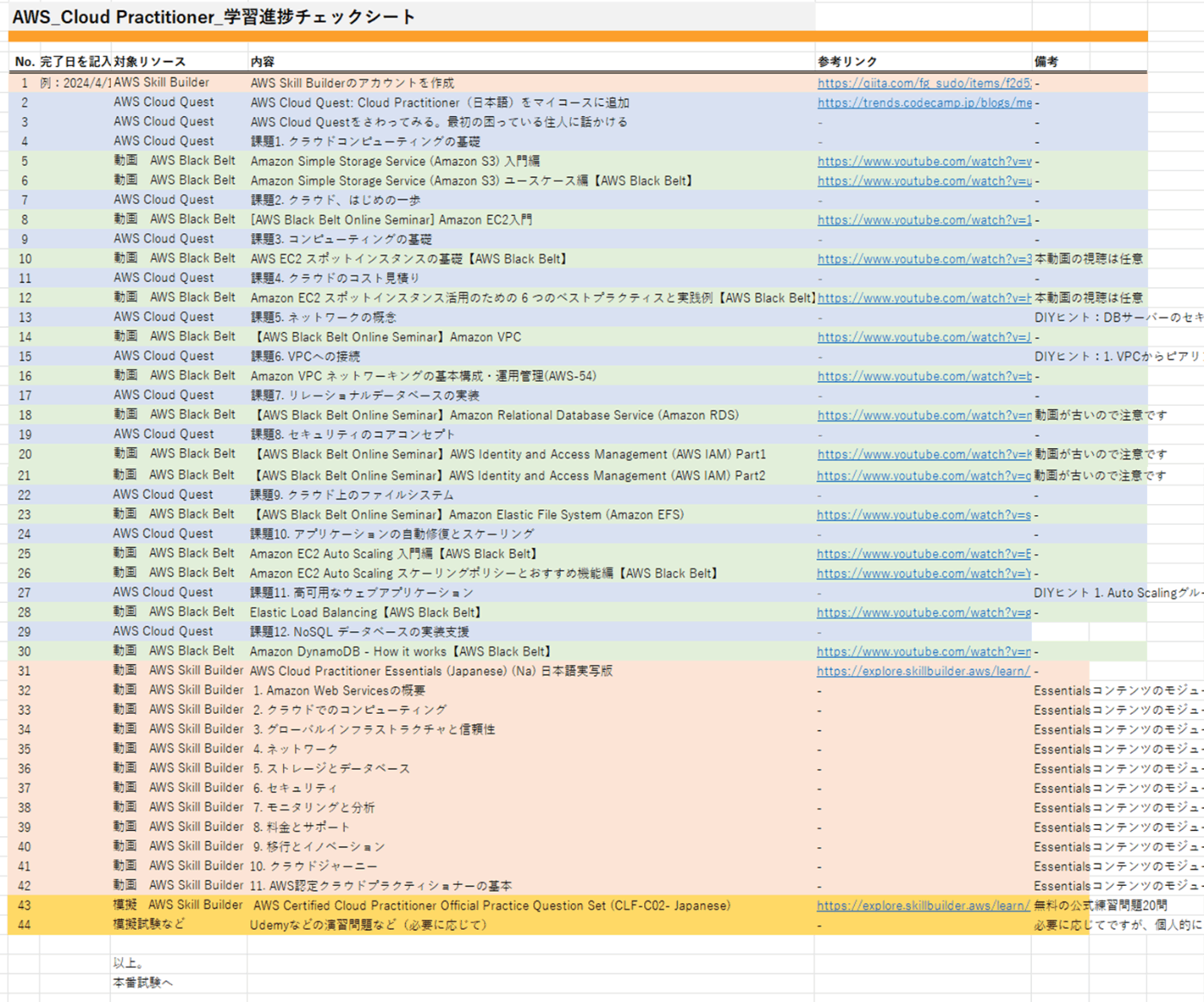Select the cell '課題2. クラウド、はじめの一歩'
Image resolution: width=1204 pixels, height=1002 pixels.
pyautogui.click(x=335, y=200)
